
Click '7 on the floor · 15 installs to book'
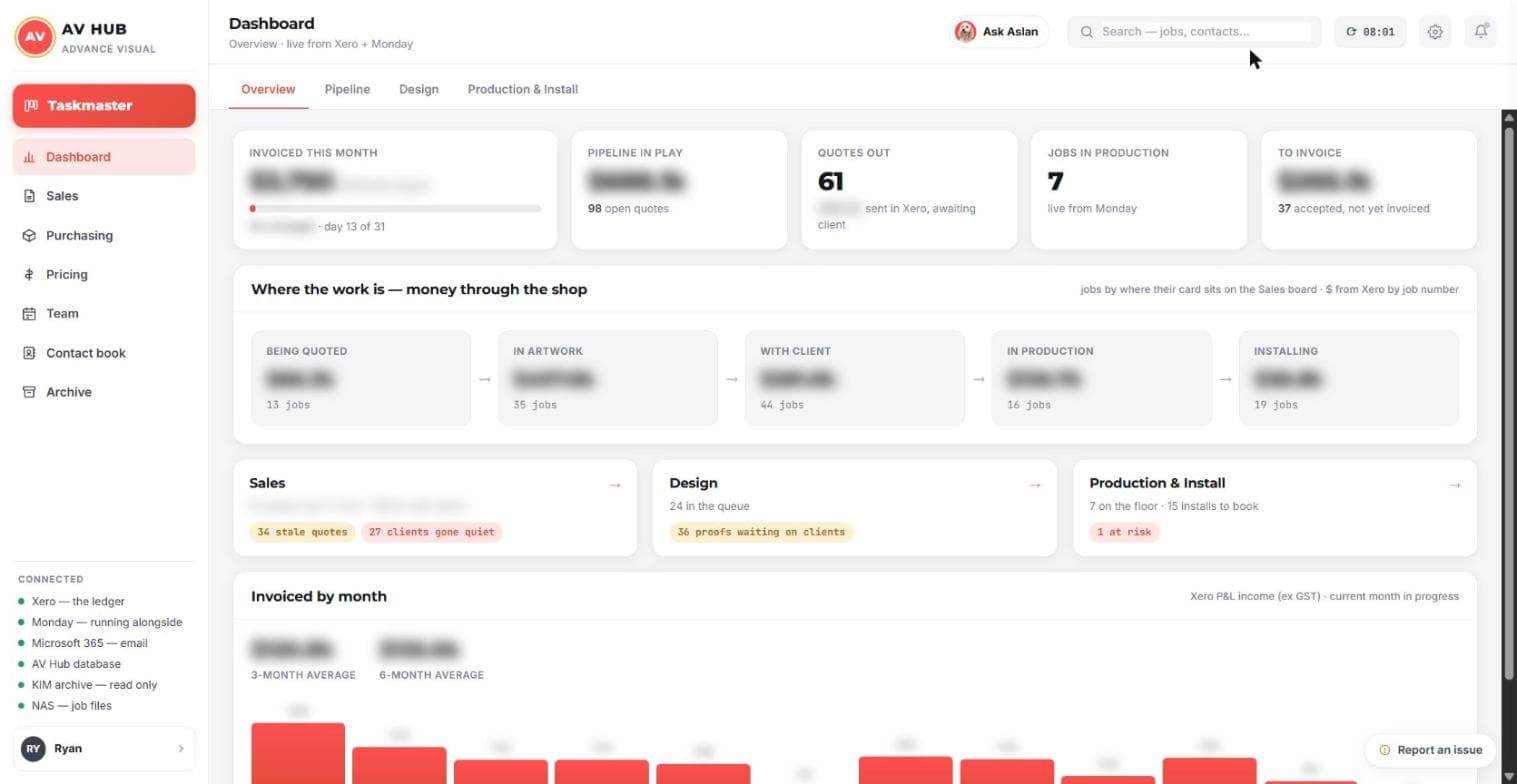click(x=1174, y=506)
